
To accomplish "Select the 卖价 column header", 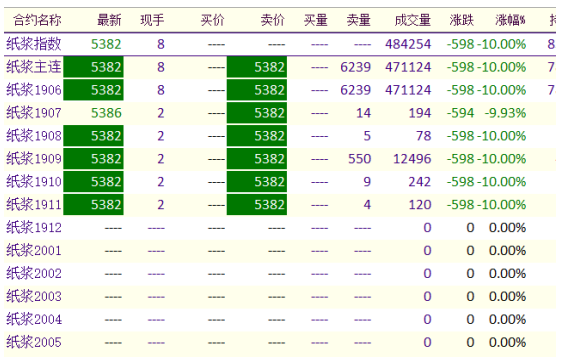I will click(x=272, y=20).
